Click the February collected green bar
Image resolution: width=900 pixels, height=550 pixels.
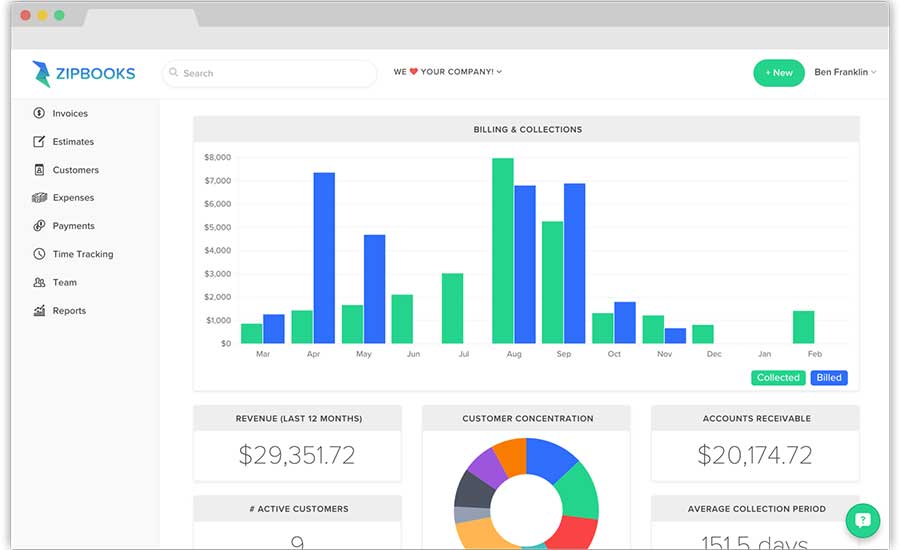point(804,327)
